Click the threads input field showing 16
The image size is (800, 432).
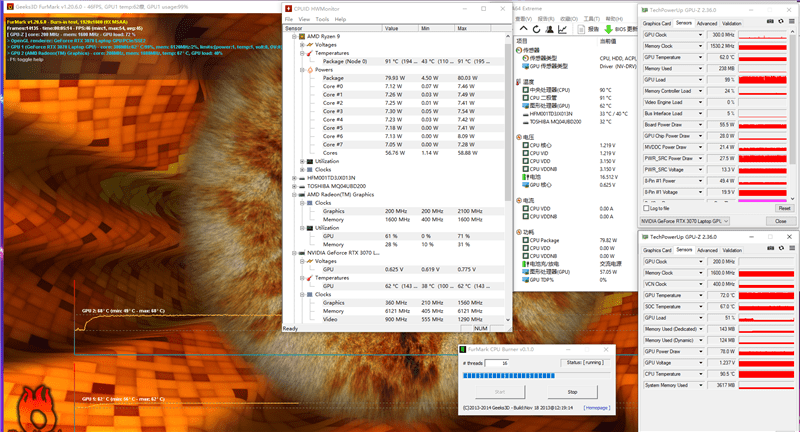497,363
